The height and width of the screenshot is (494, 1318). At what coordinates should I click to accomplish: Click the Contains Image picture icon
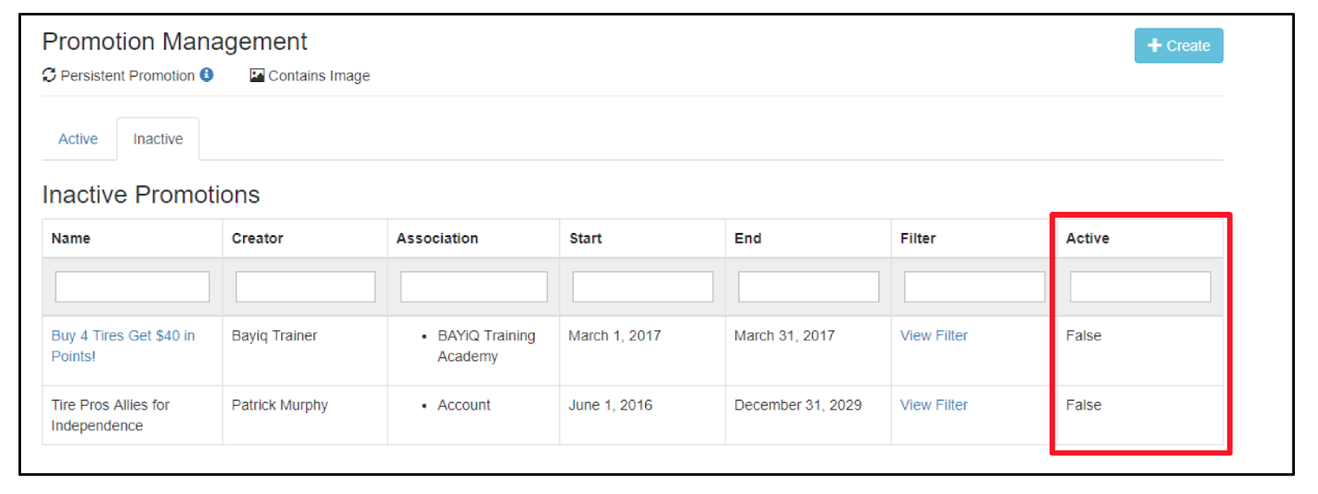(256, 75)
